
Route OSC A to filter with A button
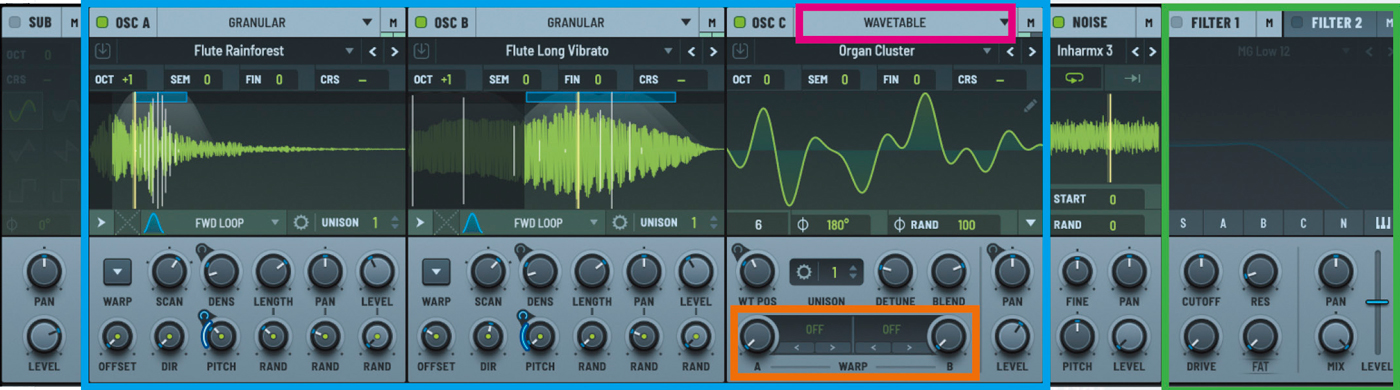click(x=1223, y=223)
